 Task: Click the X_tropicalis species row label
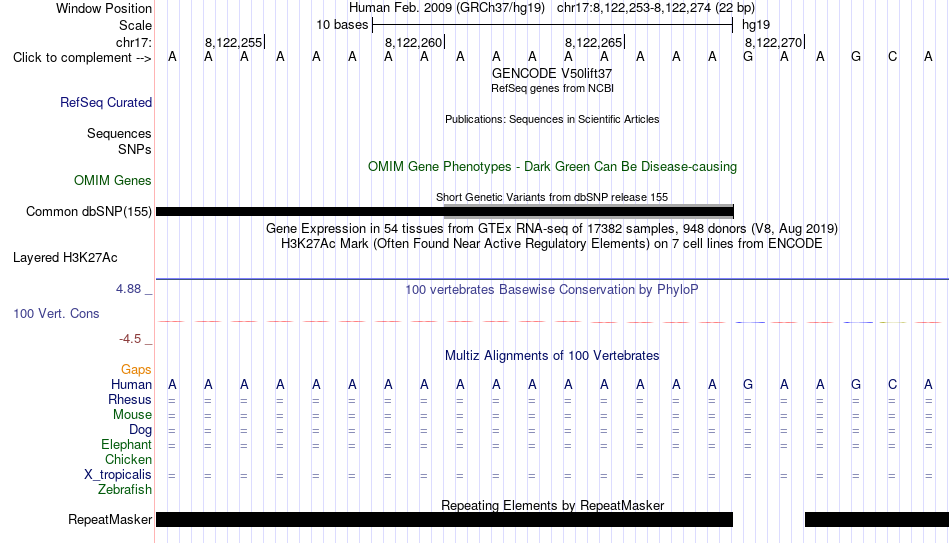(x=118, y=475)
